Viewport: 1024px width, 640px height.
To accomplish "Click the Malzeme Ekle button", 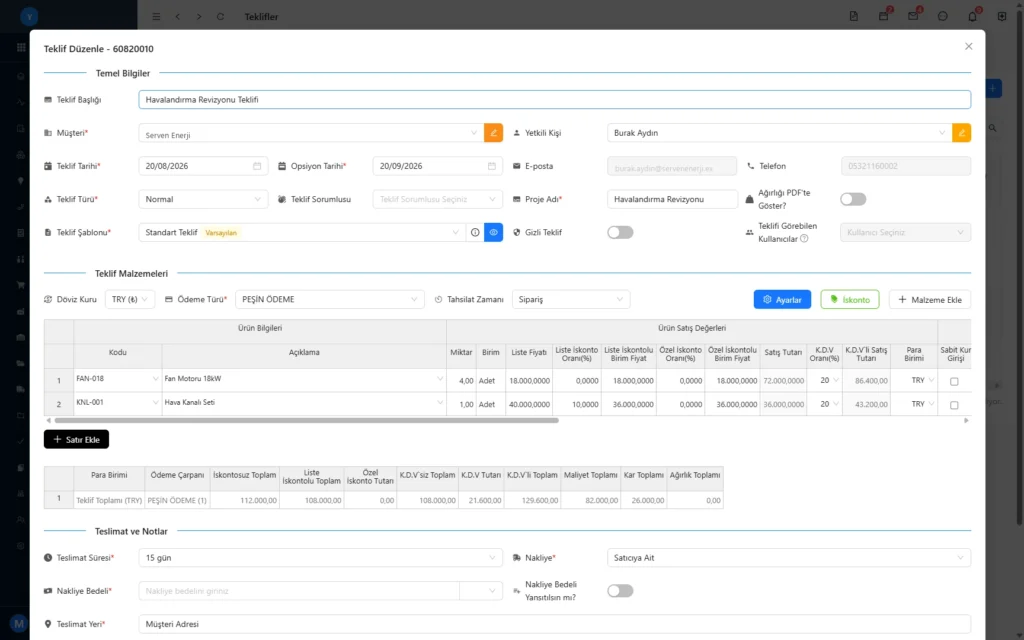I will pos(930,300).
